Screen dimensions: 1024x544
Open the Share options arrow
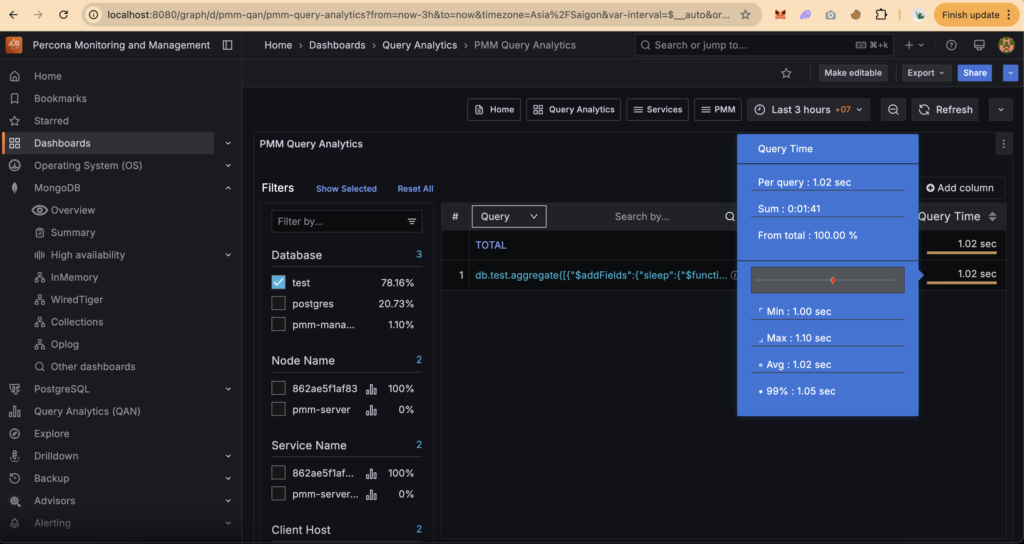[x=1010, y=73]
